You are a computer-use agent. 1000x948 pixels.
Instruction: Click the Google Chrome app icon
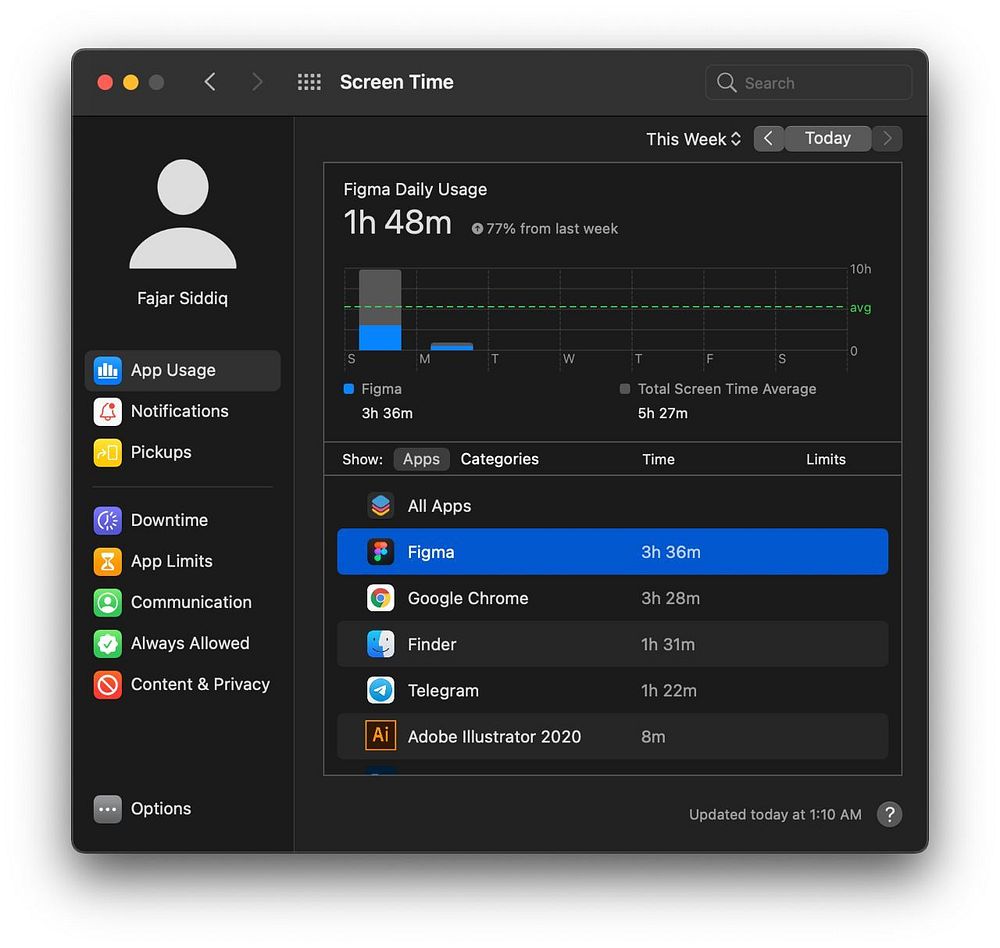point(381,598)
